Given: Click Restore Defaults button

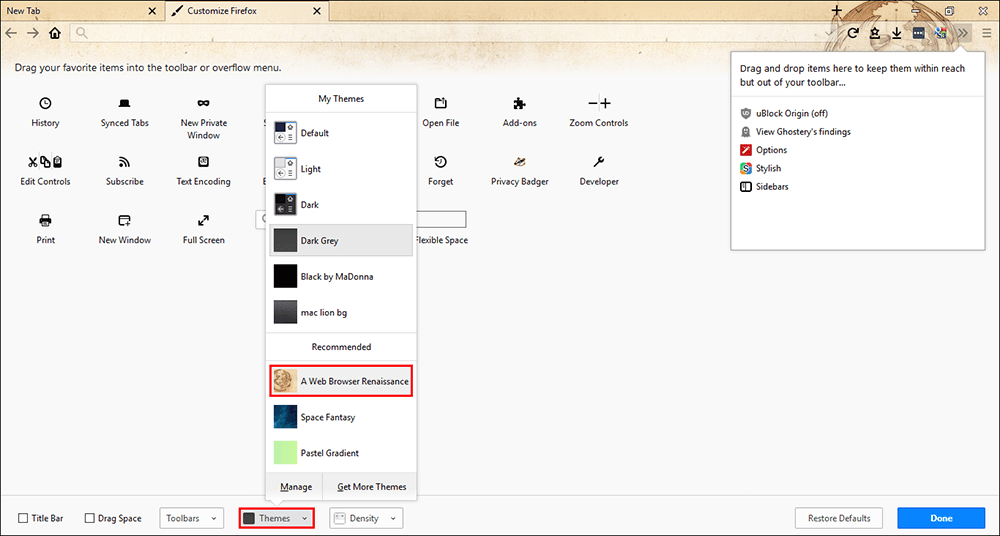Looking at the screenshot, I should tap(839, 518).
